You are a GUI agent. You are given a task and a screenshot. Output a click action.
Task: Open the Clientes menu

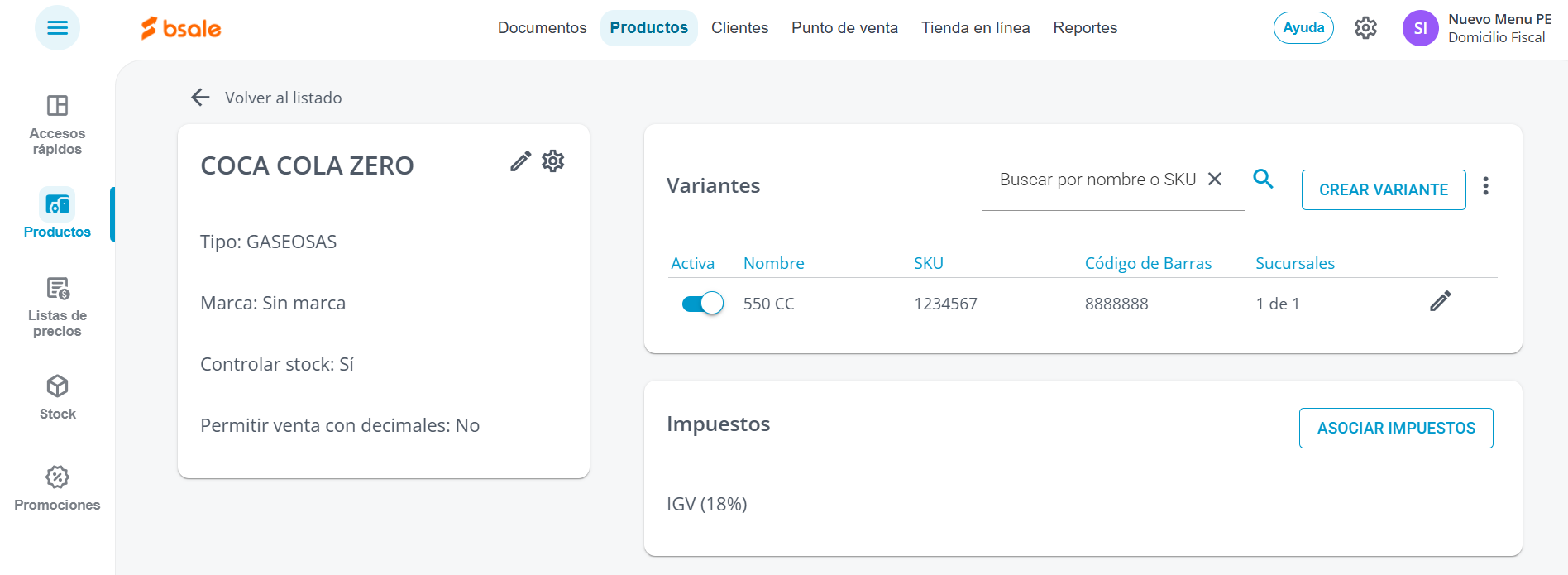point(739,28)
